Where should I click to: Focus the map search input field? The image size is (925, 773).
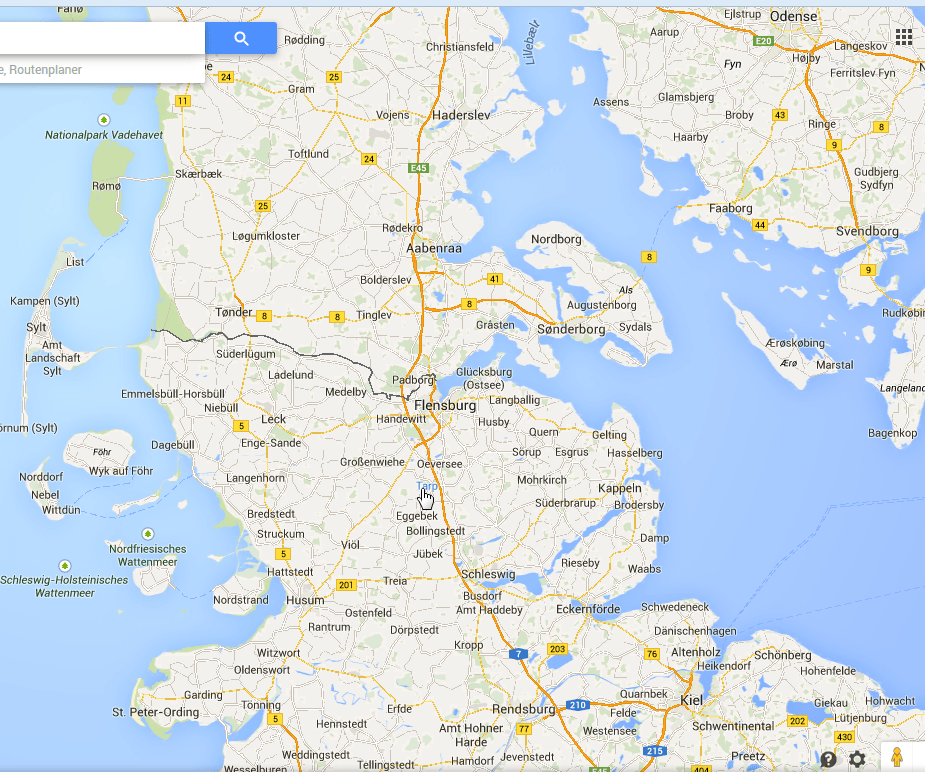[103, 38]
